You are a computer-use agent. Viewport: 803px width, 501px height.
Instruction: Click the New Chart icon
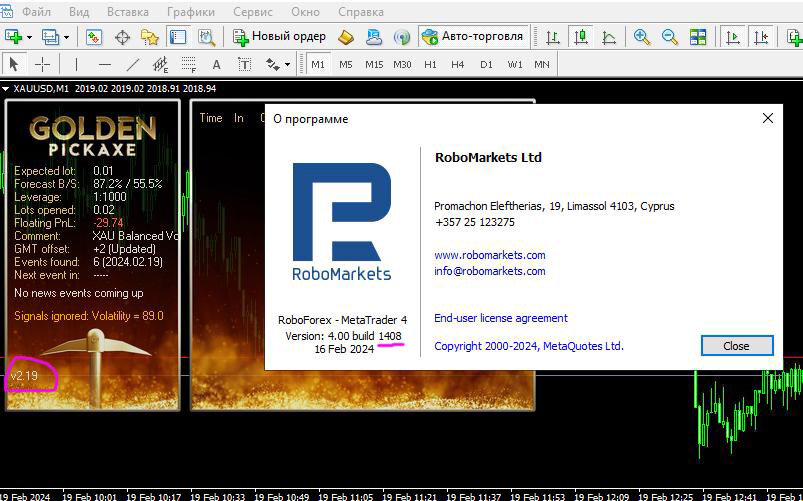tap(12, 37)
